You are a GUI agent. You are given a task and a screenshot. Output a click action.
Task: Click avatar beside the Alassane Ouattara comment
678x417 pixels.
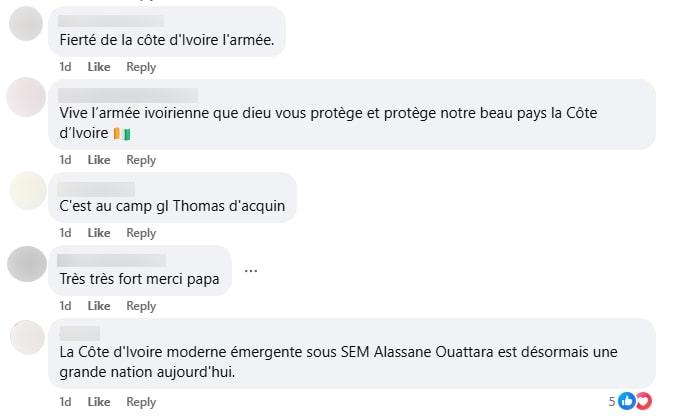tap(25, 337)
